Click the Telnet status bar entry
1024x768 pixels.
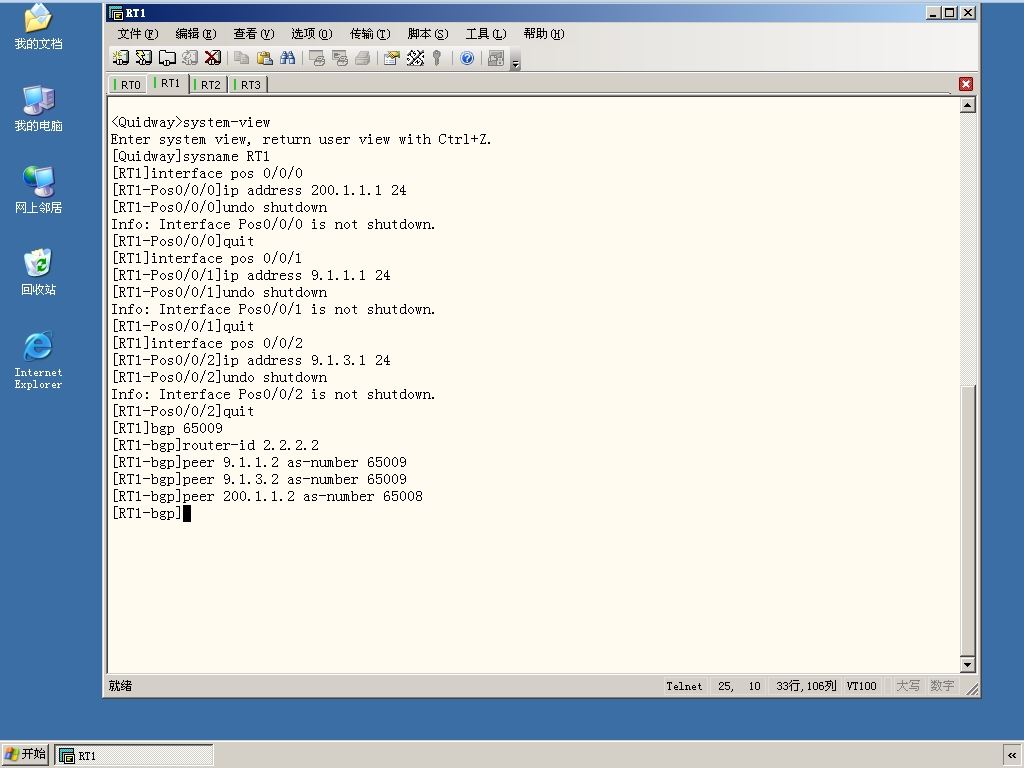click(684, 686)
